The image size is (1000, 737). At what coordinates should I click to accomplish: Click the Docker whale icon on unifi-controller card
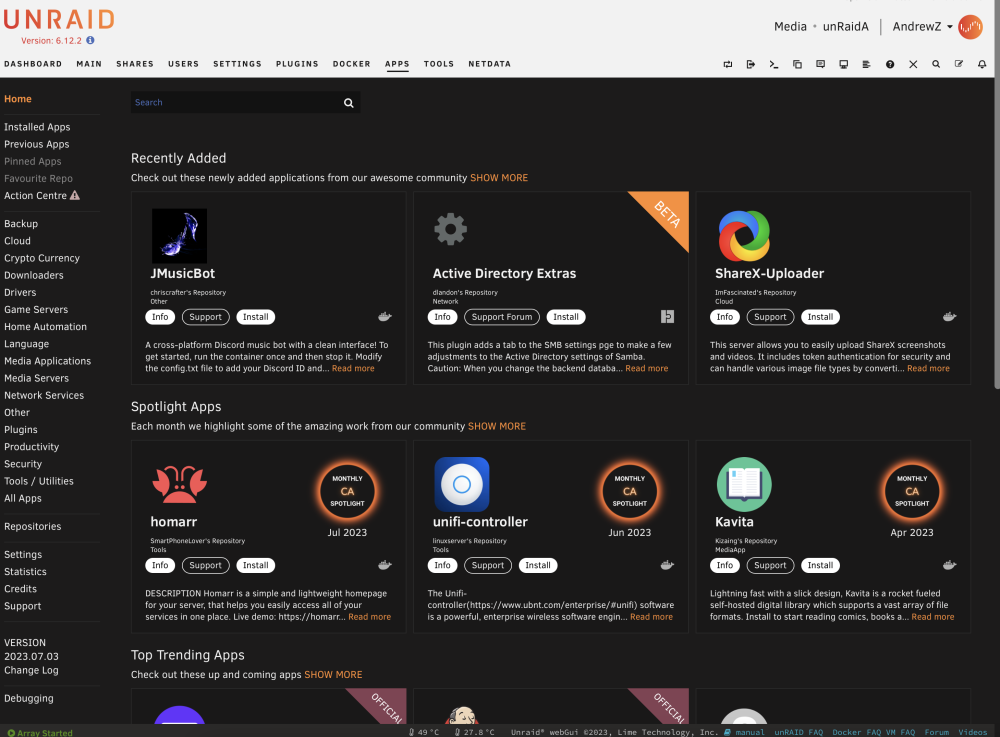coord(667,565)
